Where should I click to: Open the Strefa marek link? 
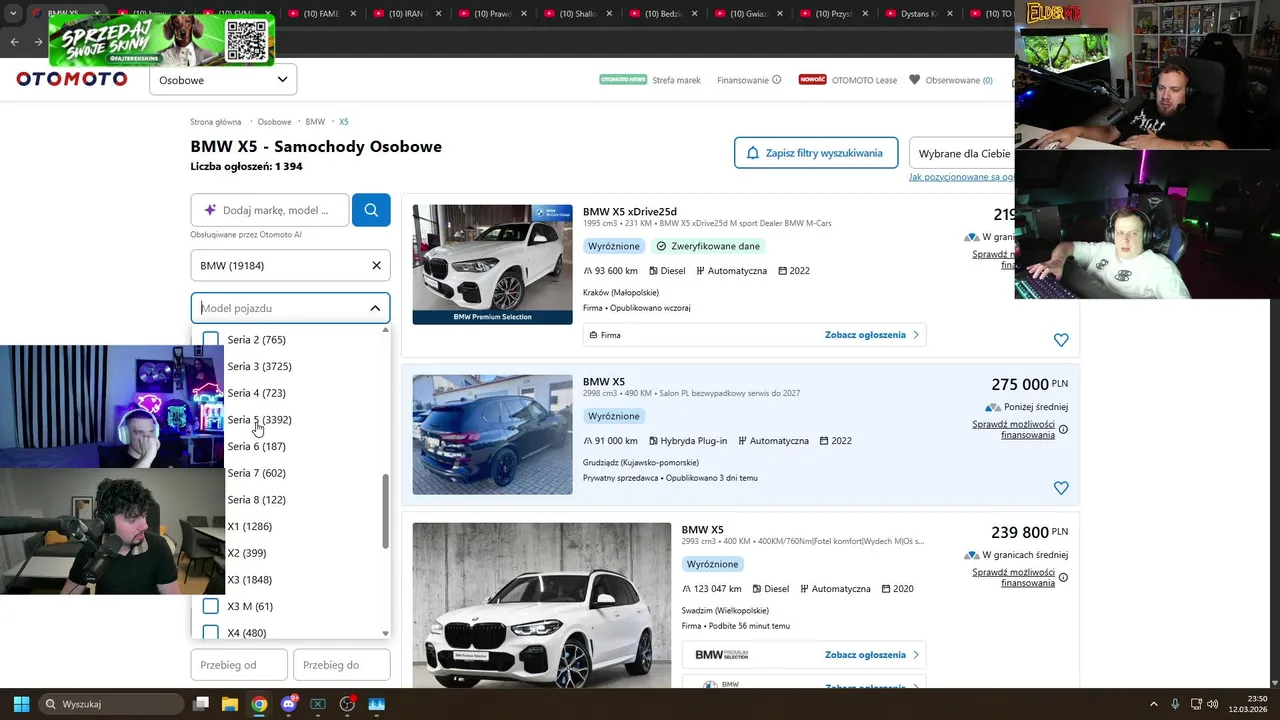point(676,80)
